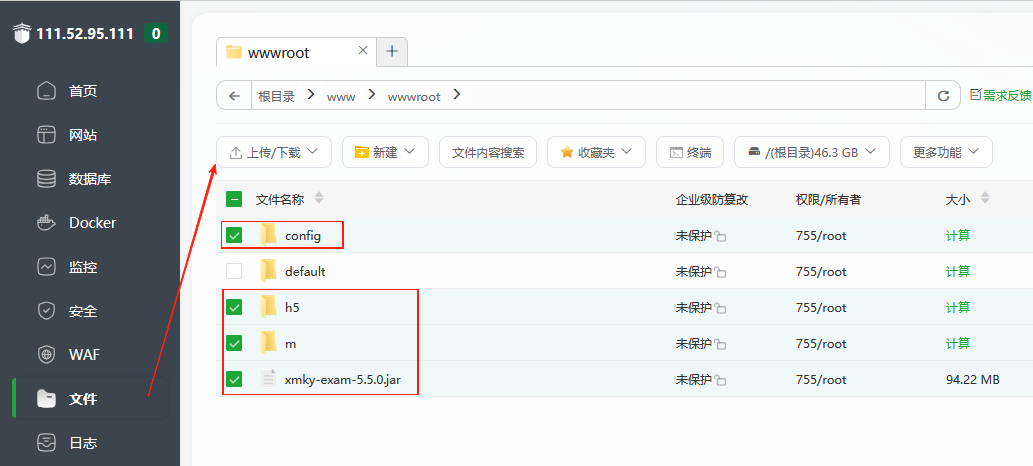Open Docker from the sidebar
The height and width of the screenshot is (466, 1033).
pyautogui.click(x=91, y=223)
